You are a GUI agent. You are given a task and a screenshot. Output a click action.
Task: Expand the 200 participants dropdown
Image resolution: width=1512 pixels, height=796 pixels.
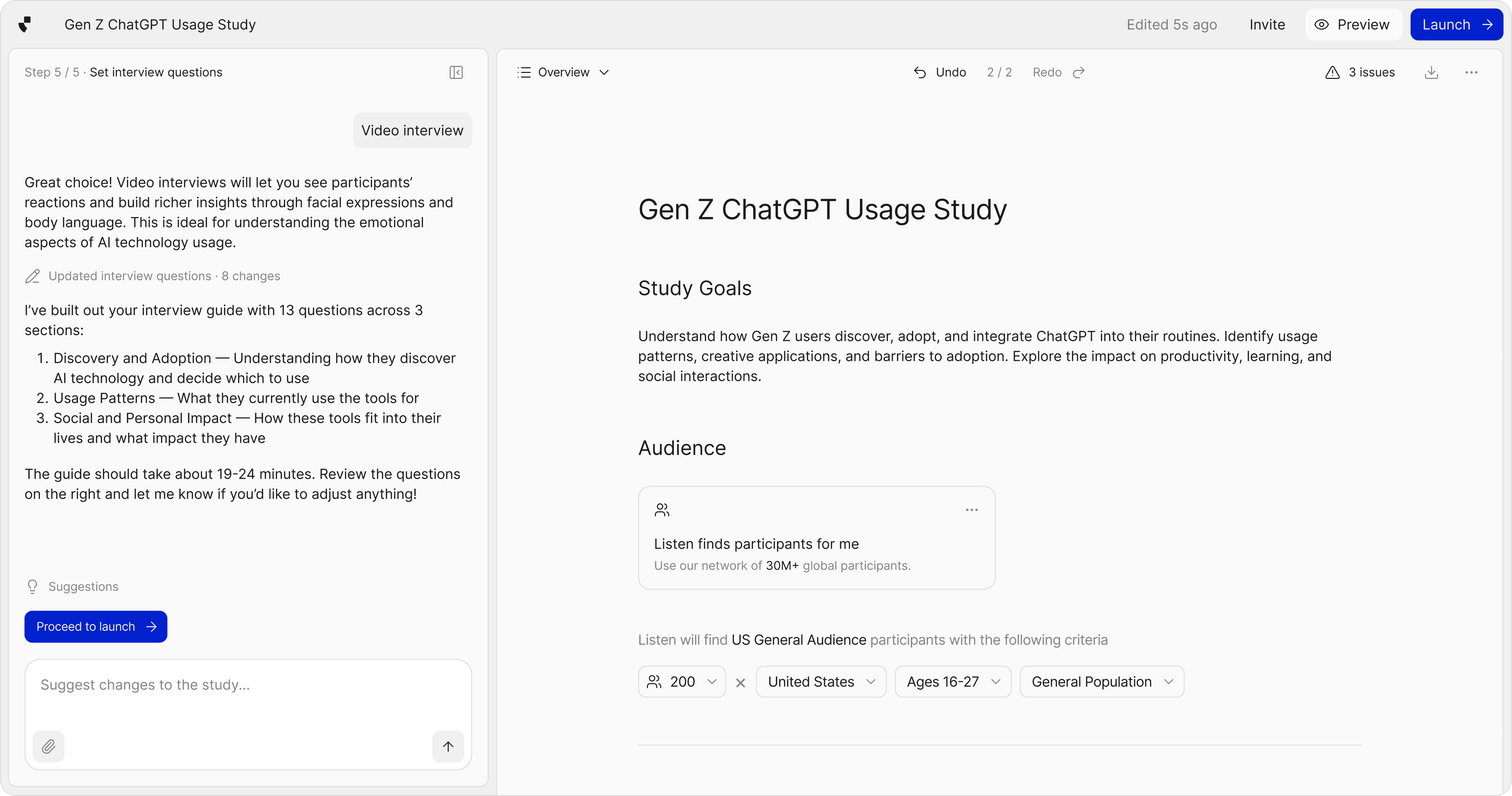(682, 681)
